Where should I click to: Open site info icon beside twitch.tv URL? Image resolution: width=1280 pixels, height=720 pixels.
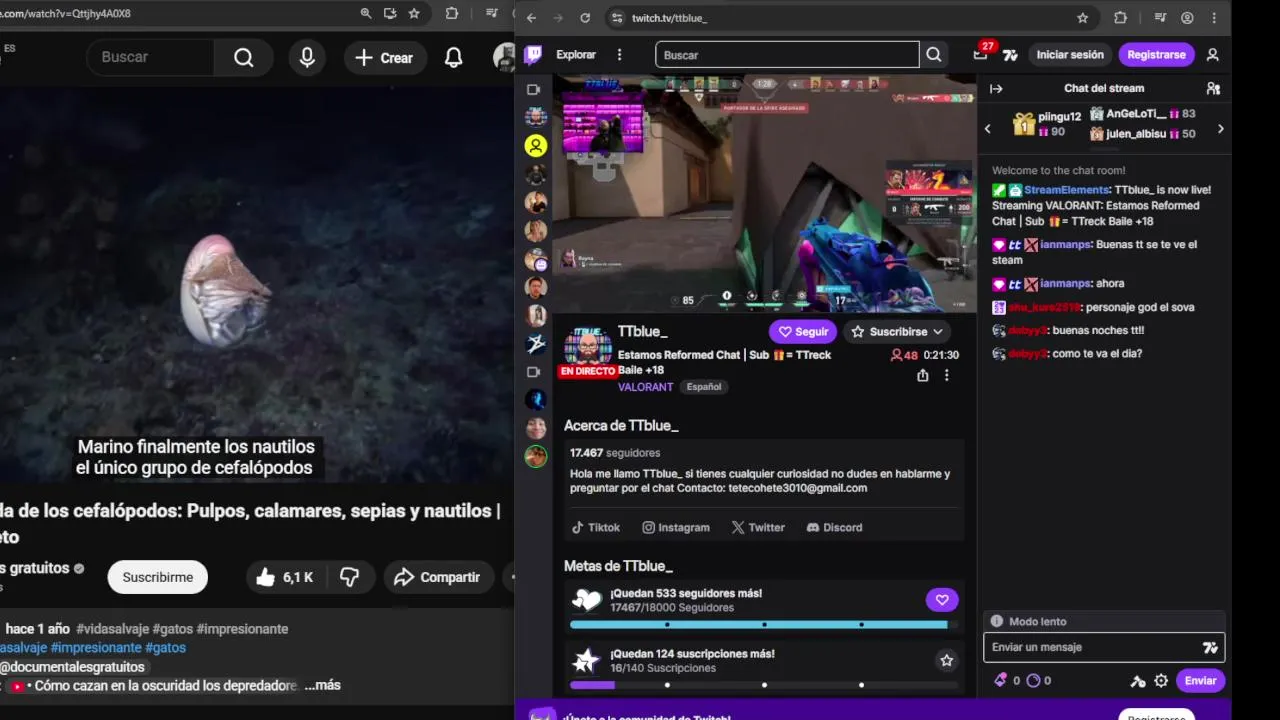coord(617,18)
